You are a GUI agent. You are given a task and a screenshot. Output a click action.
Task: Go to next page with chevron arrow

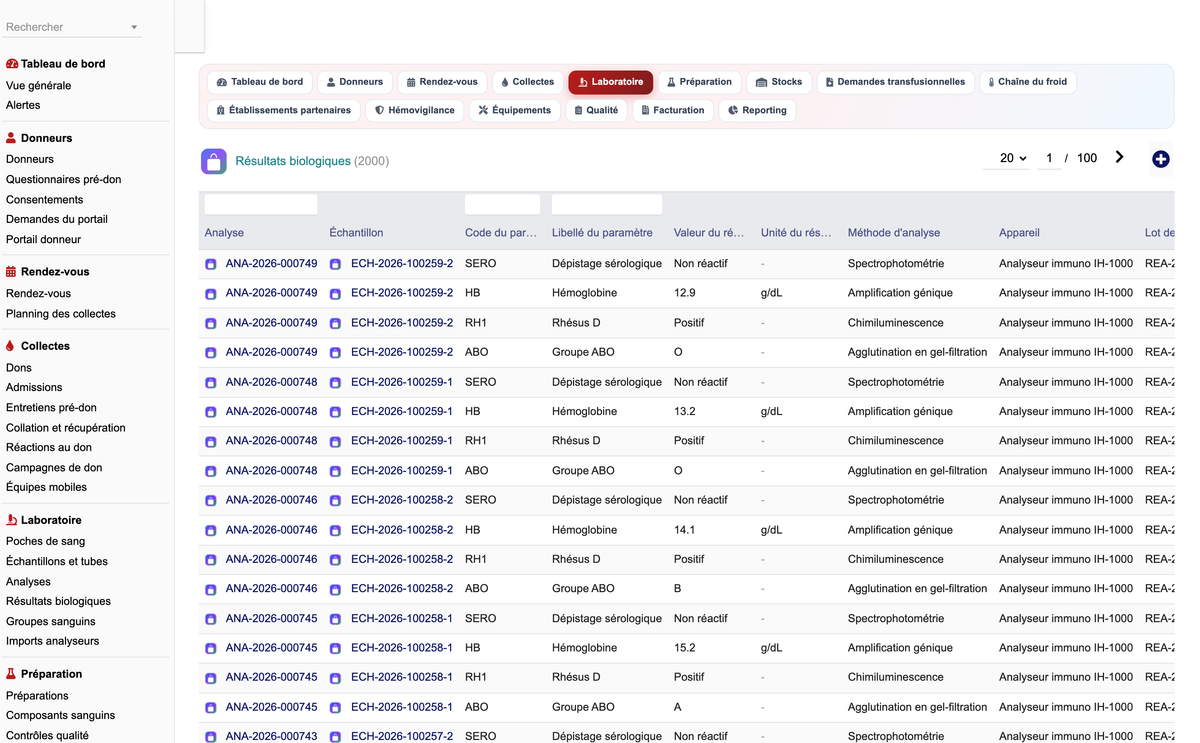pyautogui.click(x=1119, y=157)
